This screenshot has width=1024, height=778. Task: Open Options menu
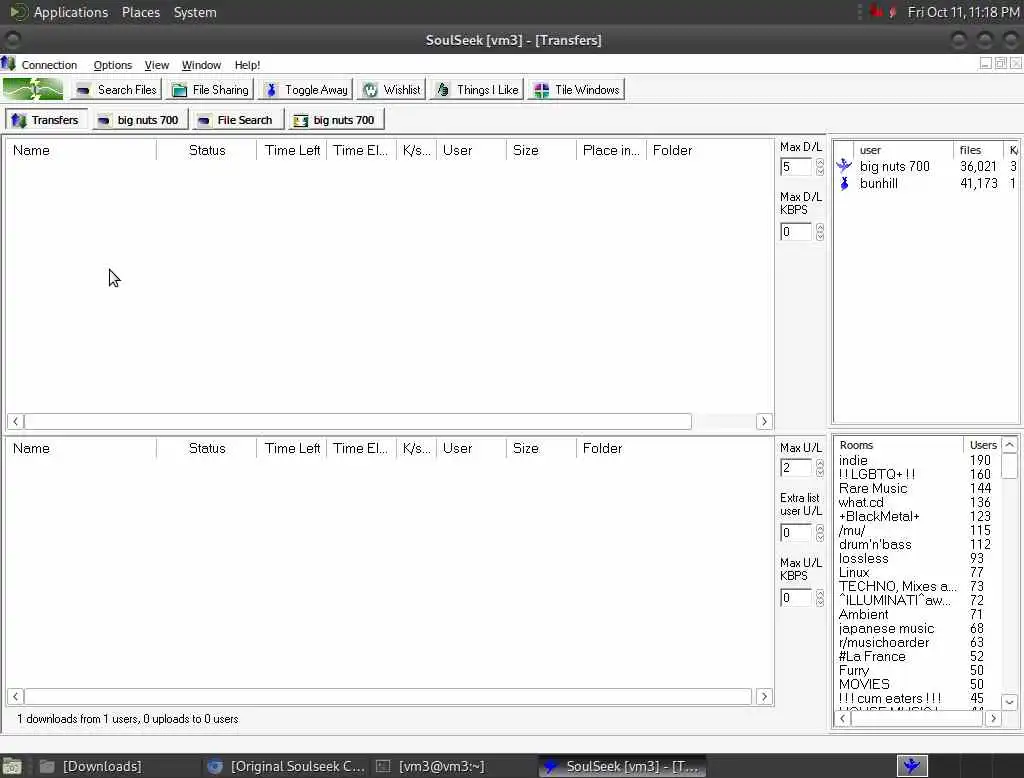(x=112, y=65)
